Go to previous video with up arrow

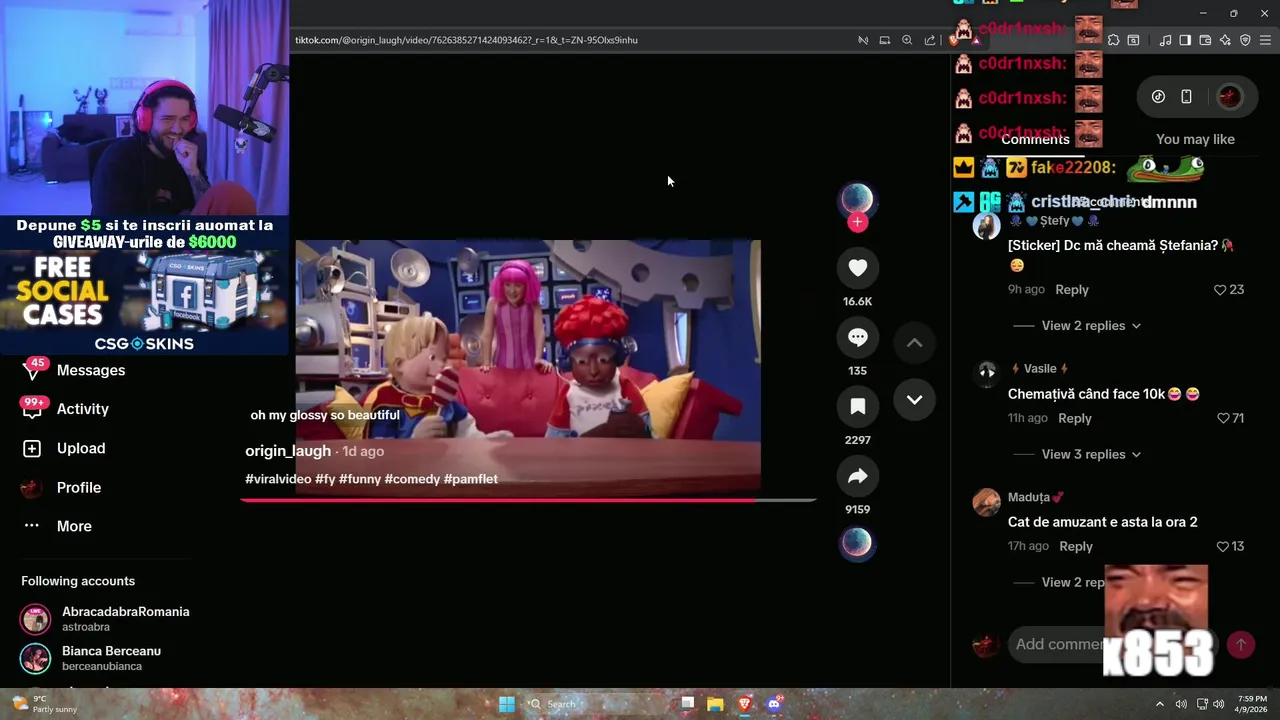click(914, 342)
